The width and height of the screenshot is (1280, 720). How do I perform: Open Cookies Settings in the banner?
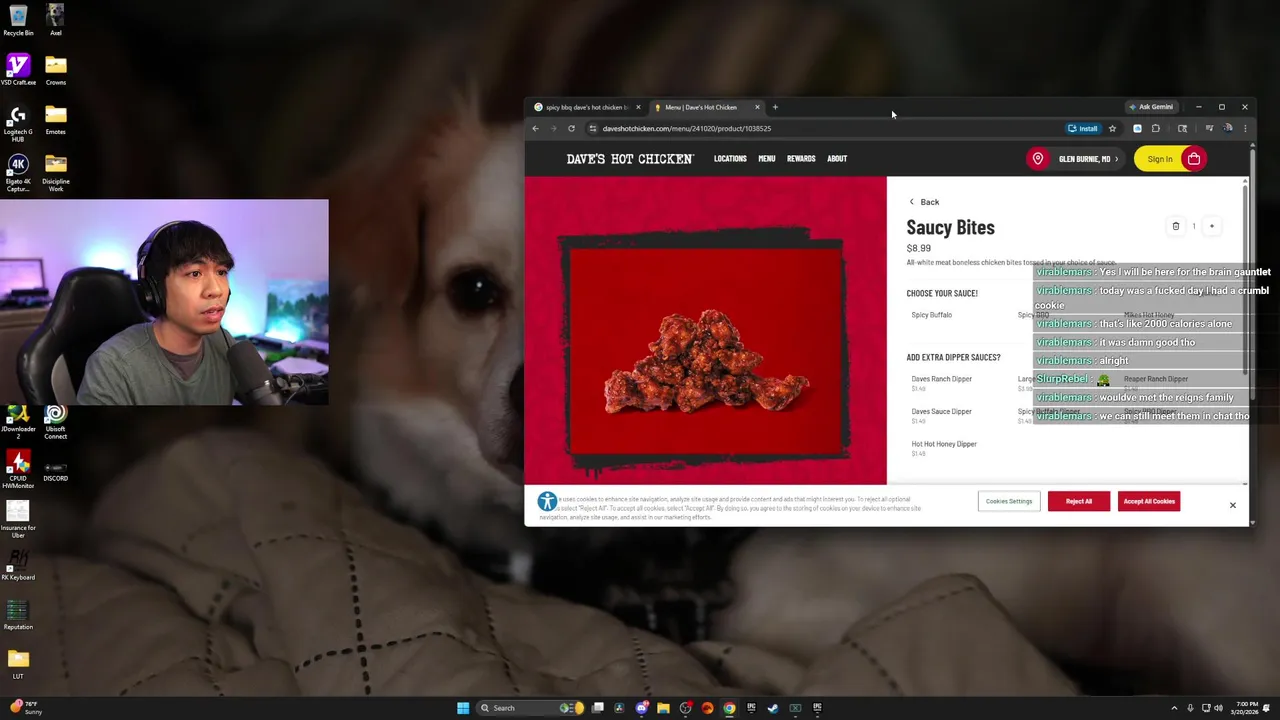pos(1008,501)
